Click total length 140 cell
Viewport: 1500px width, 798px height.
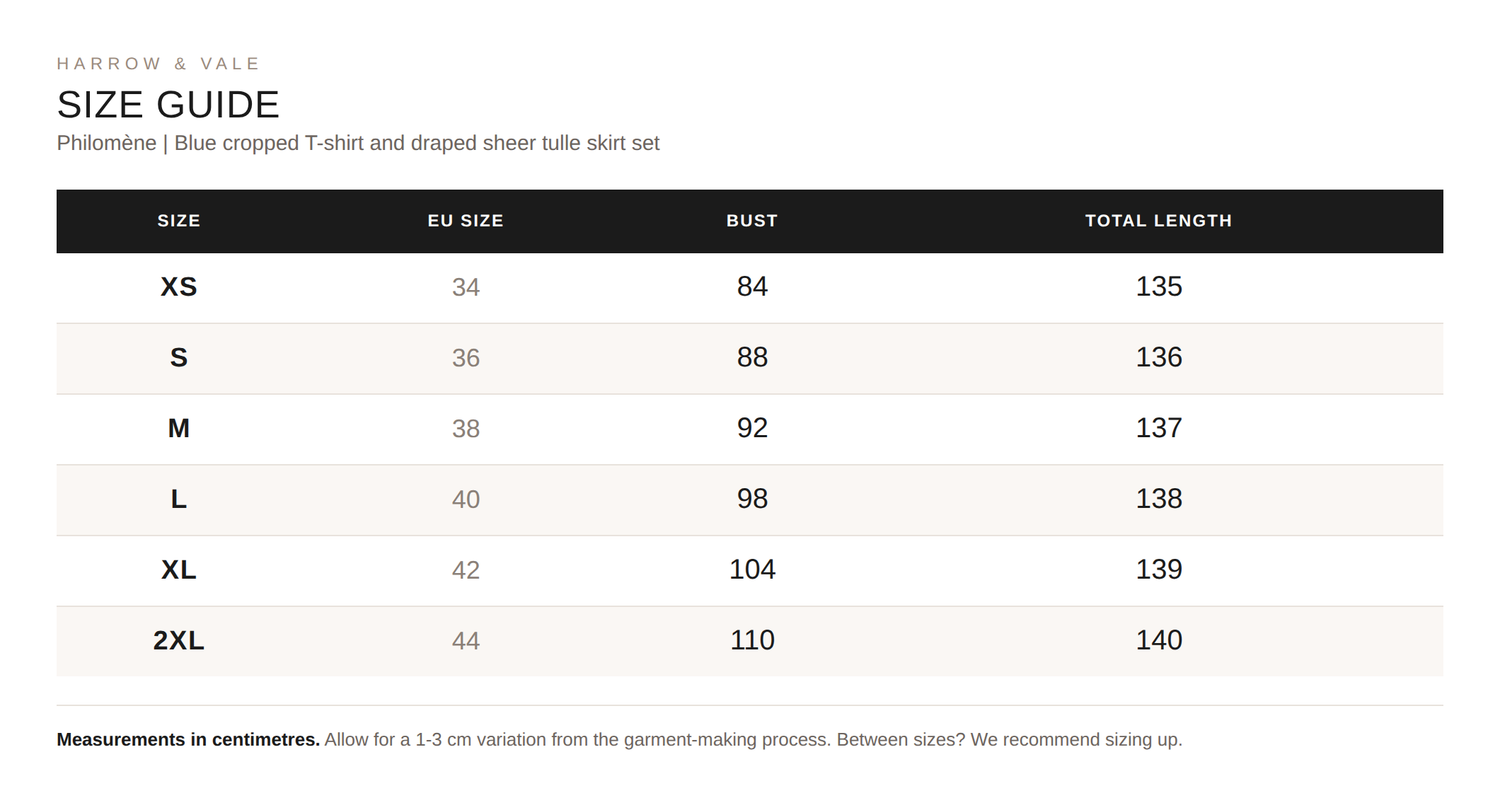tap(1159, 640)
